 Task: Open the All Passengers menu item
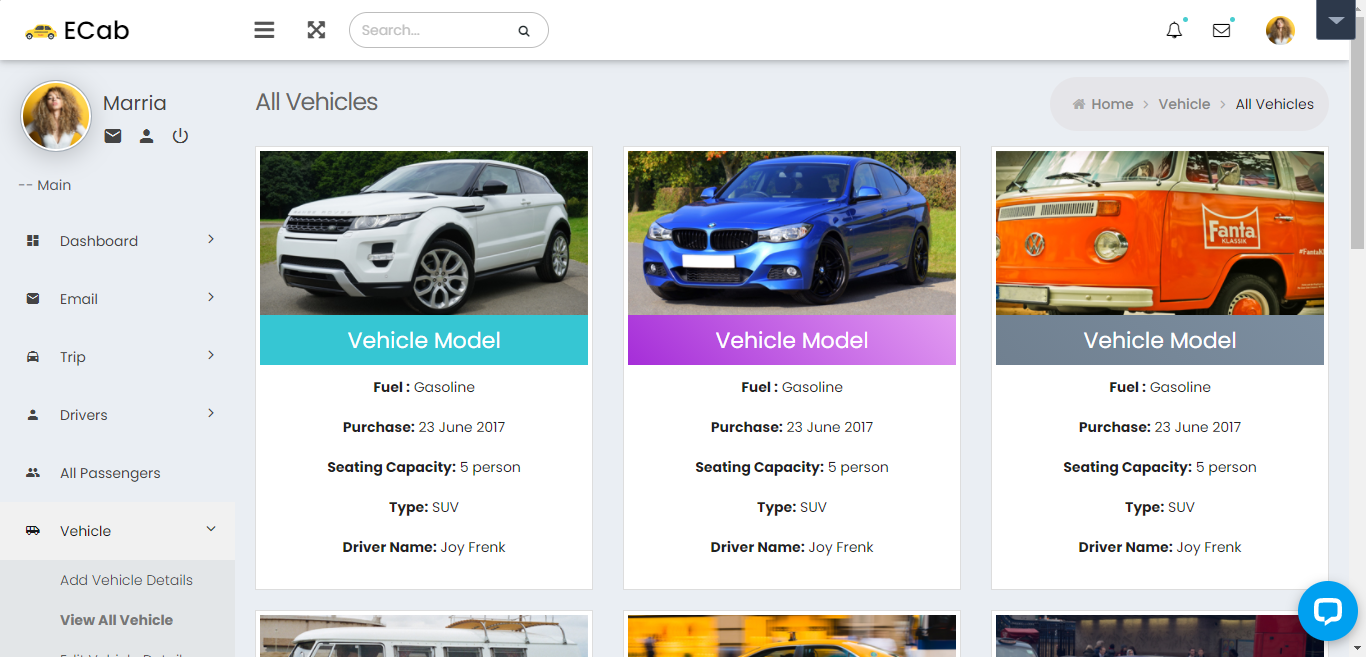pos(110,473)
